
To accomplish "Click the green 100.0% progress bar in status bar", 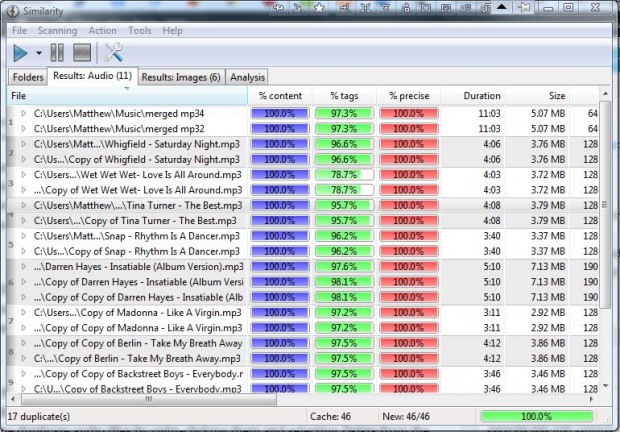I will pos(537,416).
